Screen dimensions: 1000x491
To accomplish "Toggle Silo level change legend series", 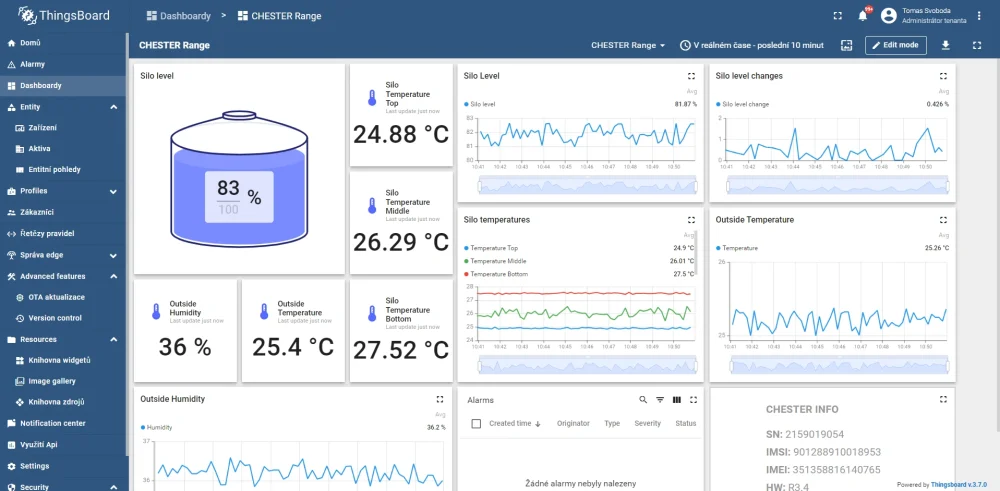I will [x=742, y=104].
